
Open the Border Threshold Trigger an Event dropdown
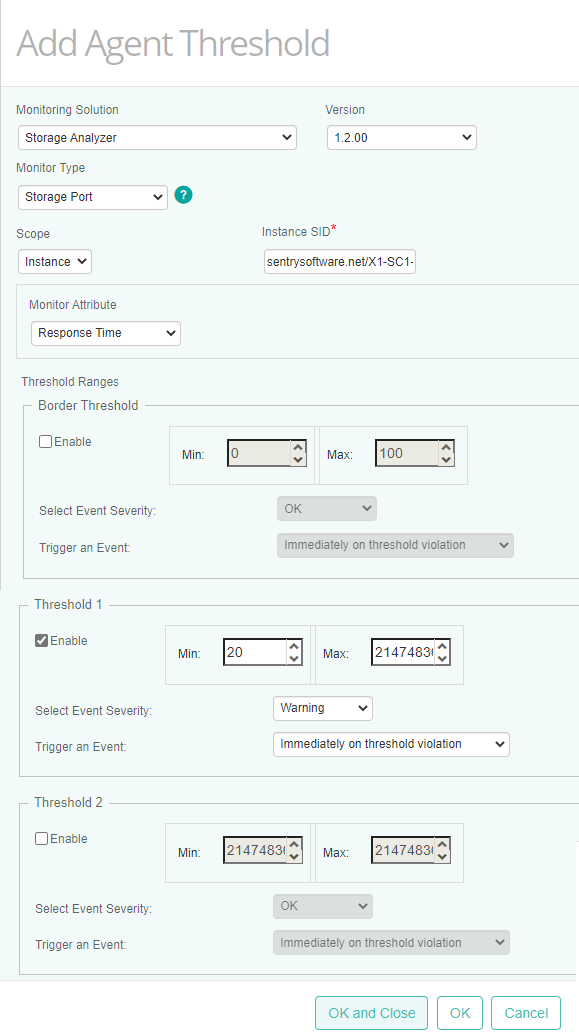[x=395, y=545]
